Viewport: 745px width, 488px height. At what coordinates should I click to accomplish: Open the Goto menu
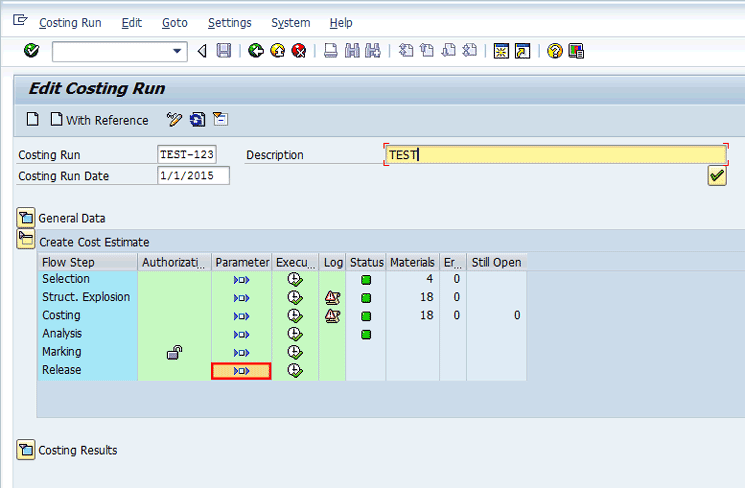(175, 23)
